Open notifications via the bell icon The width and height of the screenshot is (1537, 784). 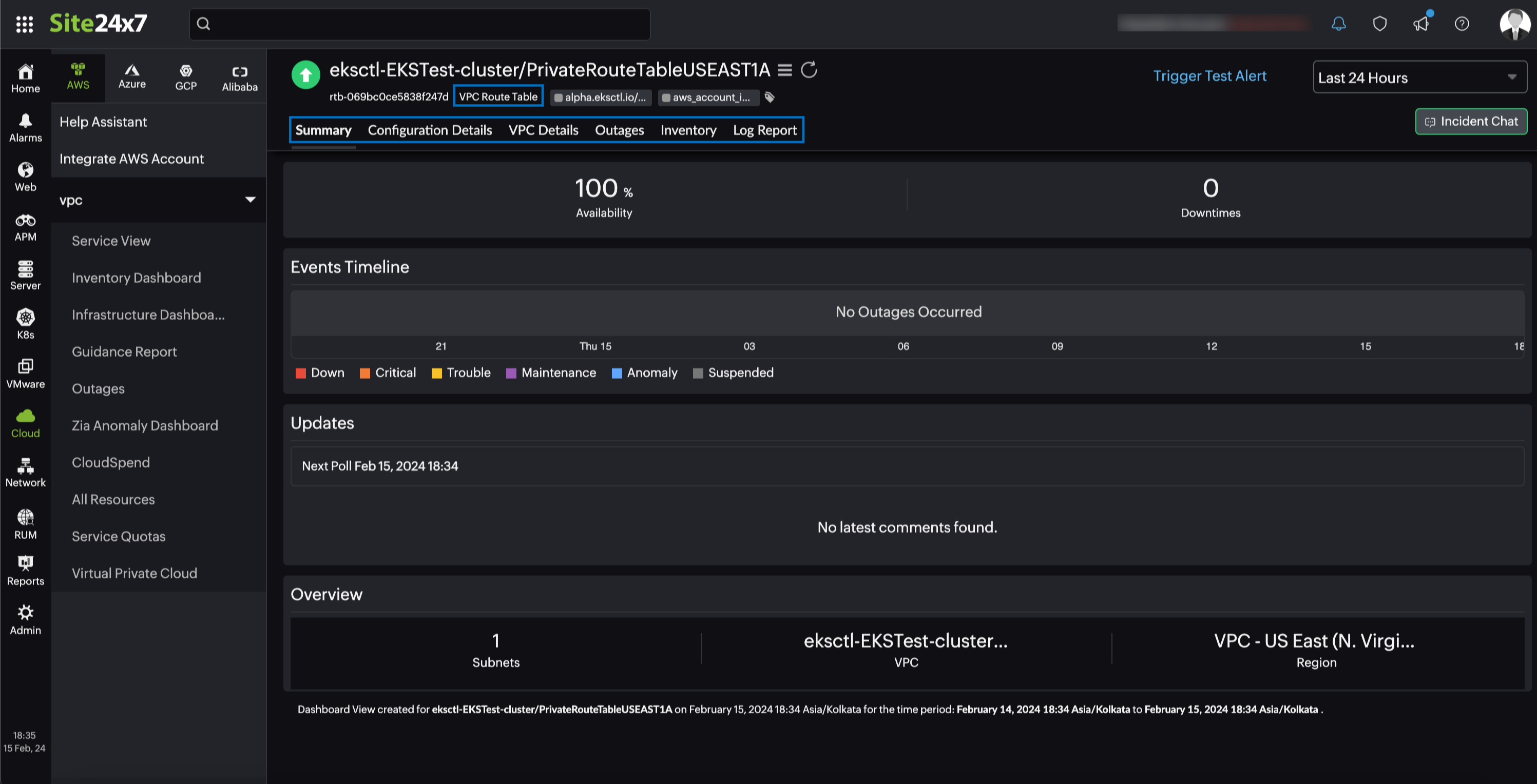tap(1338, 23)
